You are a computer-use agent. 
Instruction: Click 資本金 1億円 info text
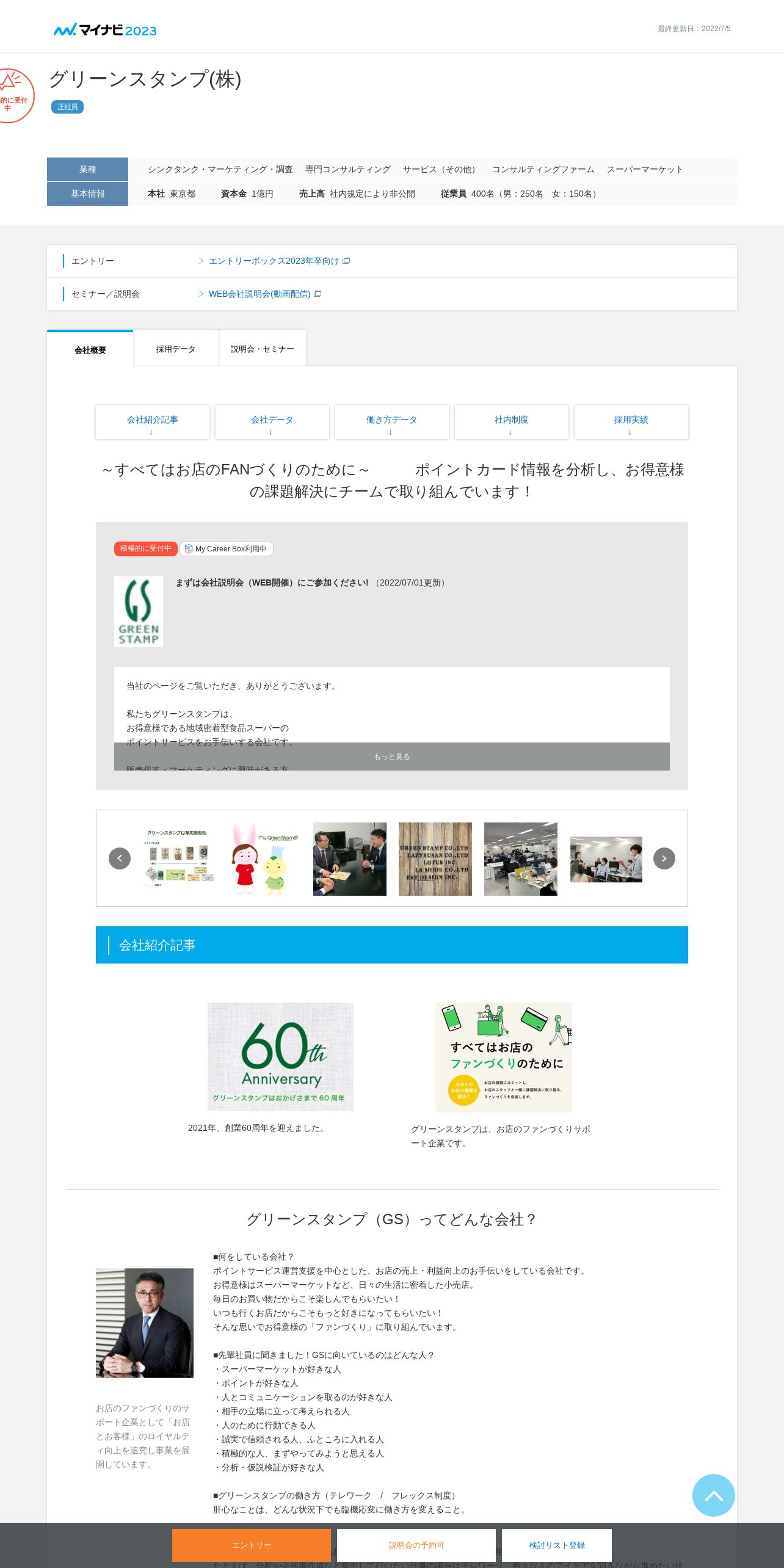(x=247, y=194)
